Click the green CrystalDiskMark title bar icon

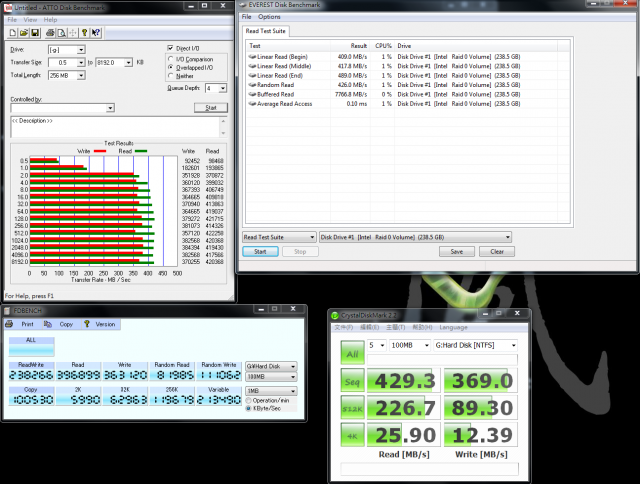click(335, 315)
